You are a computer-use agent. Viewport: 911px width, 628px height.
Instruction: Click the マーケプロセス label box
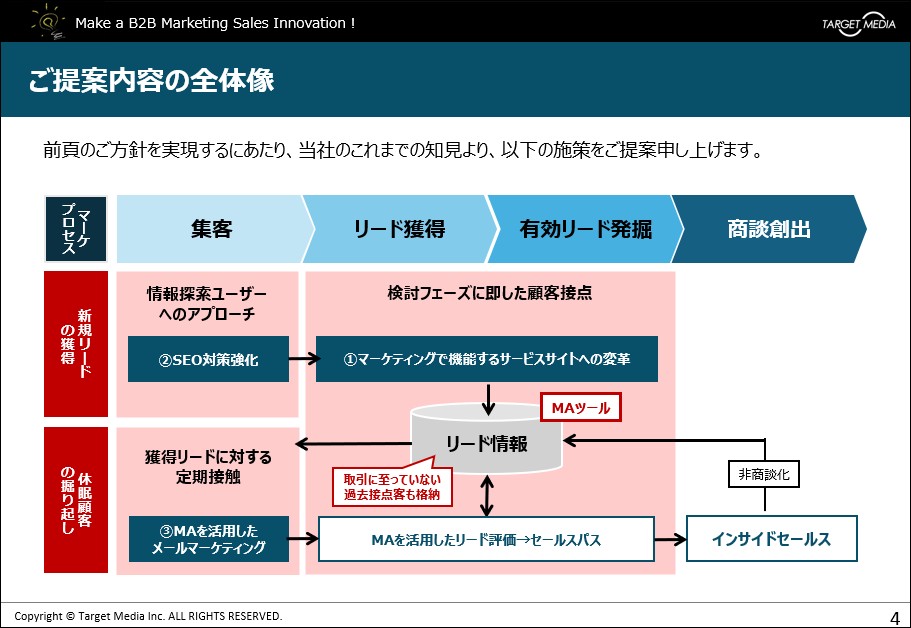click(76, 229)
